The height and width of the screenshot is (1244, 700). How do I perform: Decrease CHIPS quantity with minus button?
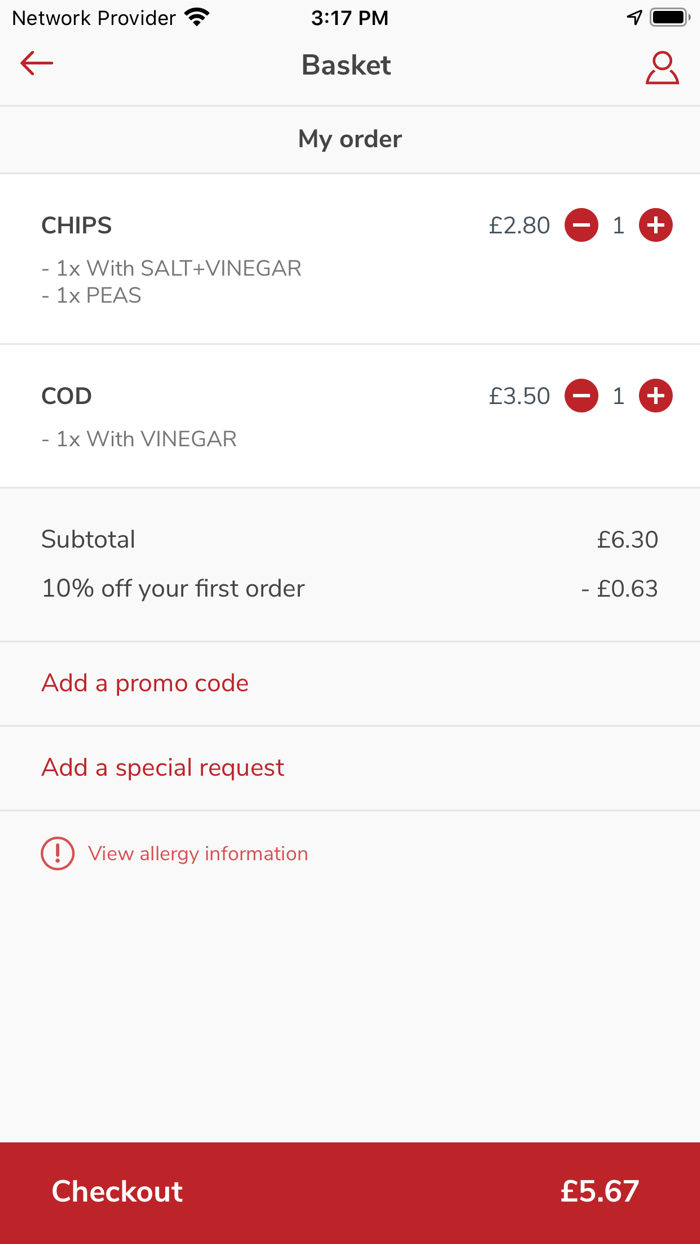(581, 226)
